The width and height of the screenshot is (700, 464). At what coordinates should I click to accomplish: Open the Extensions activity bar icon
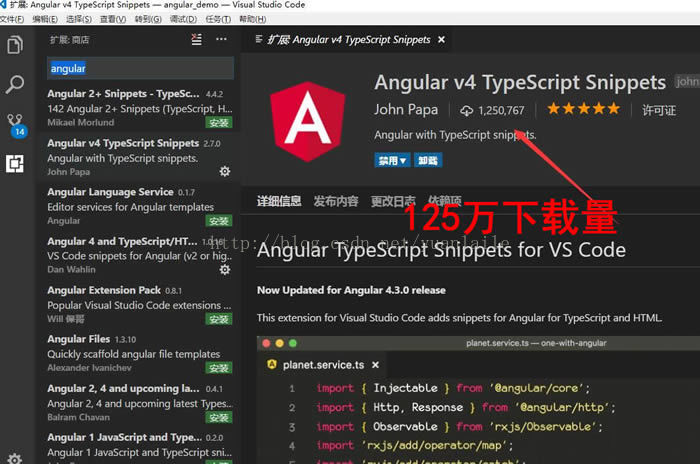[15, 163]
